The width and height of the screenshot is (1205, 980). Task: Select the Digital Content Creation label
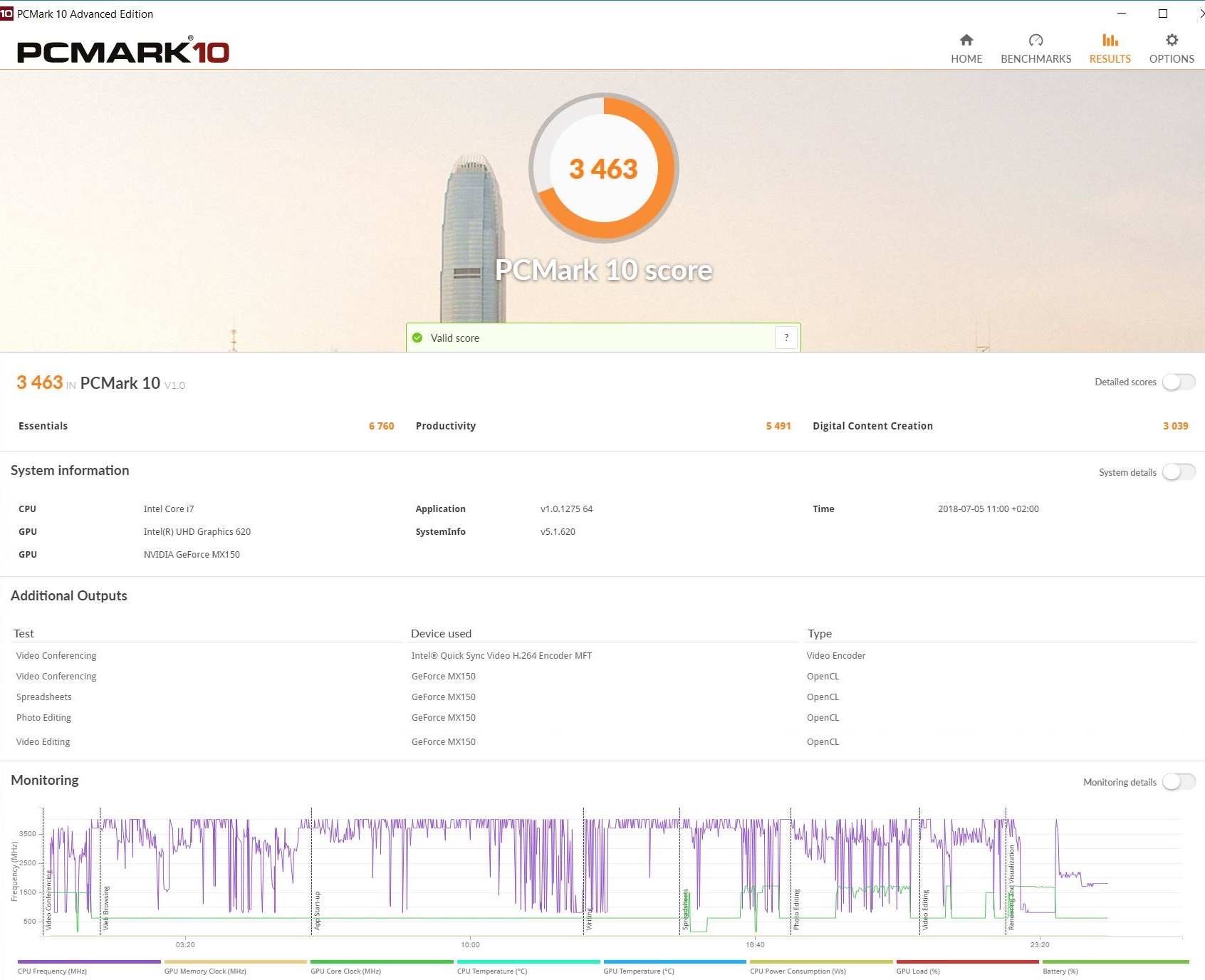(872, 426)
